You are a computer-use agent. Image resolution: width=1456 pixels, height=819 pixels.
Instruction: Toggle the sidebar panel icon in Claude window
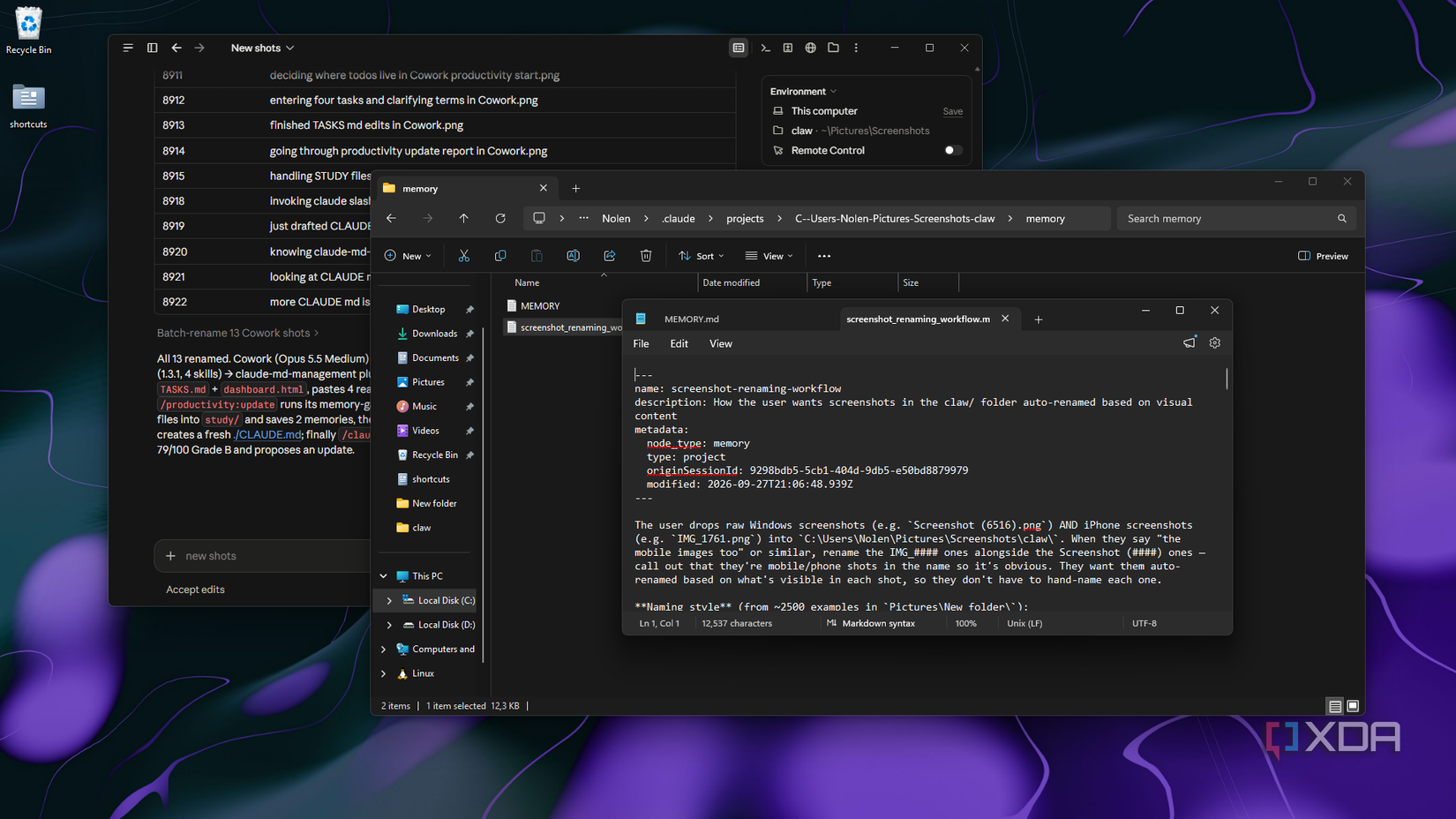(152, 48)
